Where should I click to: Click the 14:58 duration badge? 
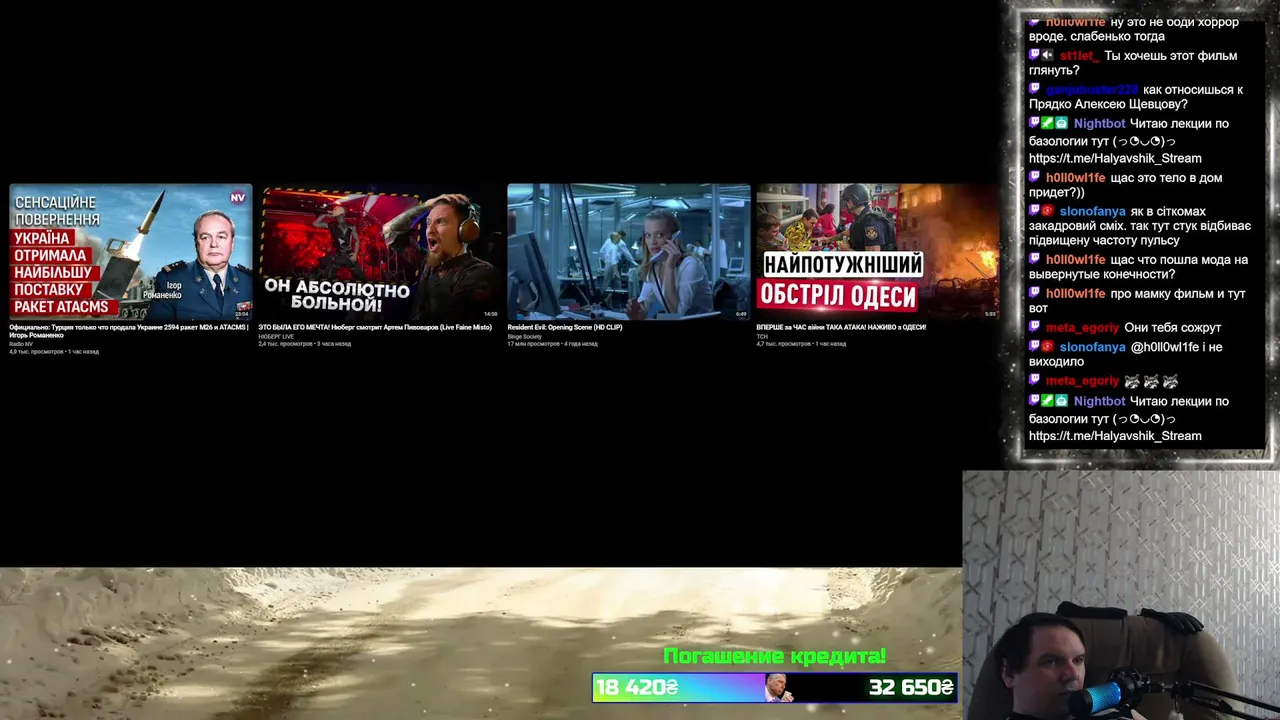click(490, 314)
